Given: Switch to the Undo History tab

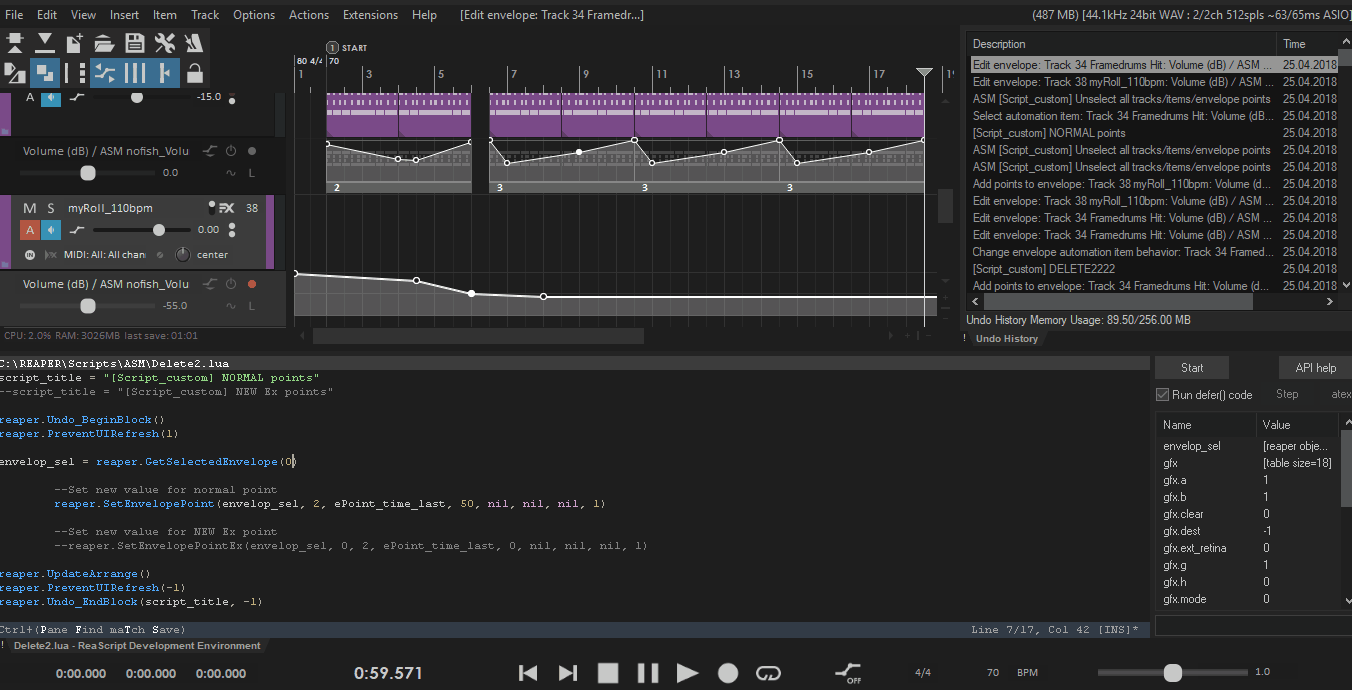Looking at the screenshot, I should (1006, 339).
